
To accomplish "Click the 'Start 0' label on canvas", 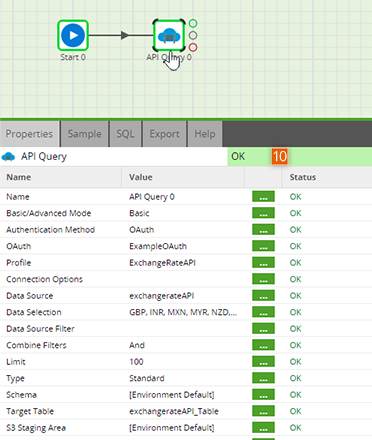I will coord(73,57).
